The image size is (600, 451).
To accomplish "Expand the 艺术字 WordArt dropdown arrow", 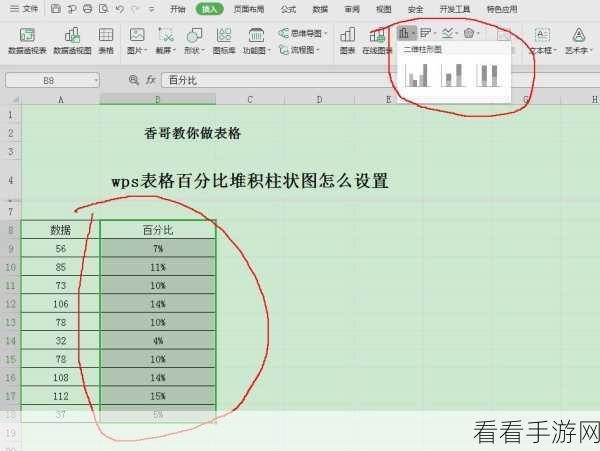I will 591,50.
